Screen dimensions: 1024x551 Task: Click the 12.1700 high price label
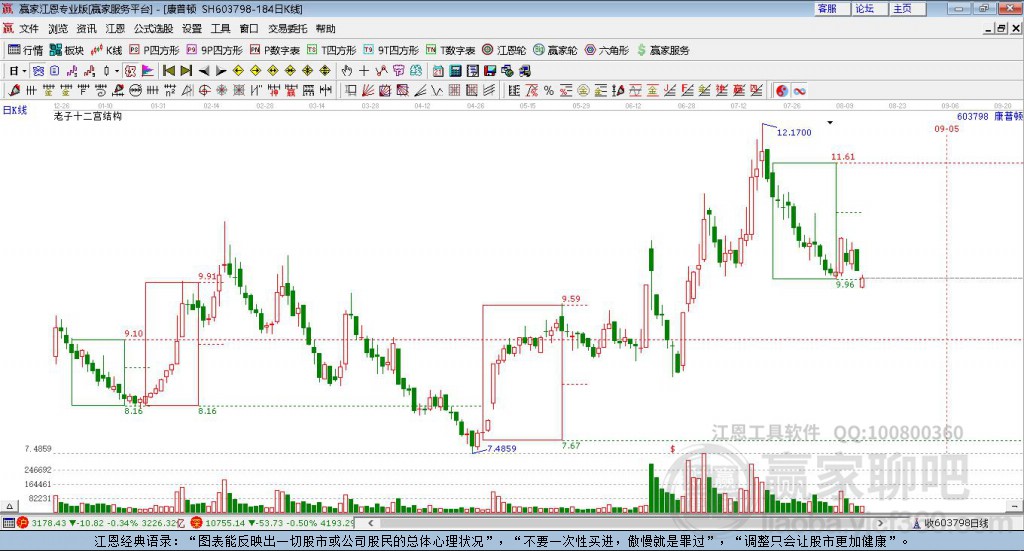point(794,133)
